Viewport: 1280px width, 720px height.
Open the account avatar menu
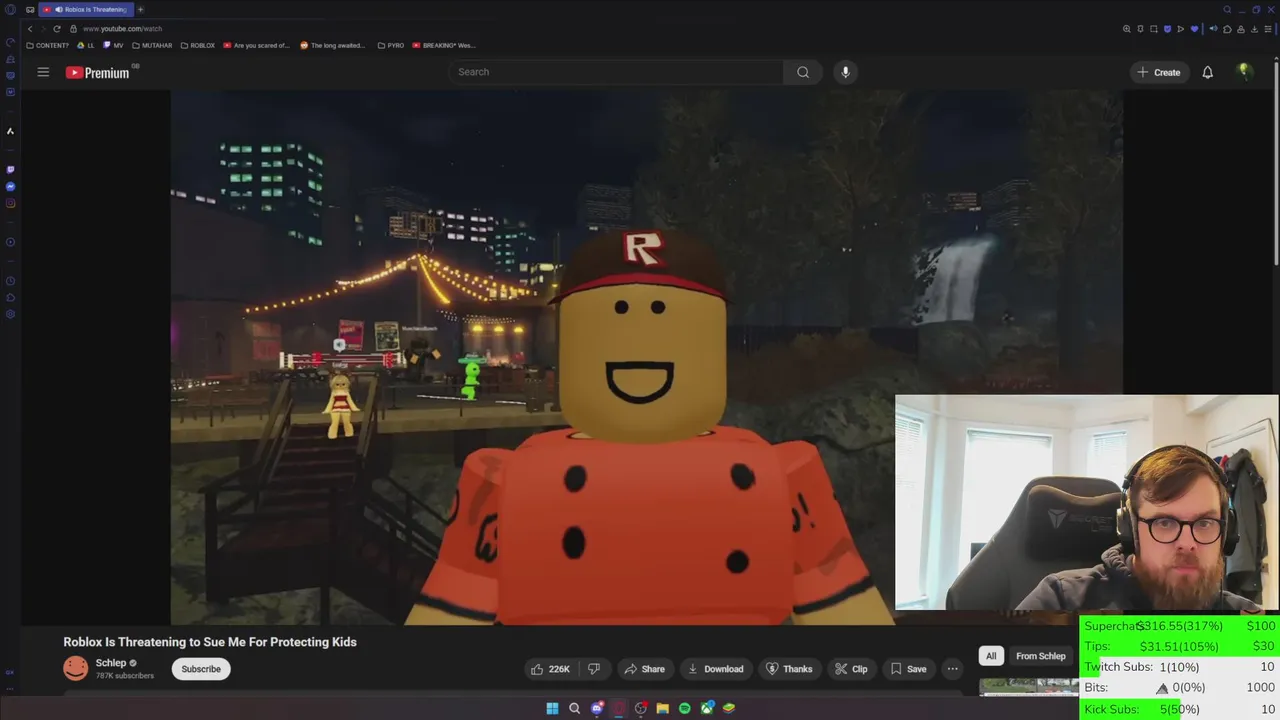click(1244, 71)
